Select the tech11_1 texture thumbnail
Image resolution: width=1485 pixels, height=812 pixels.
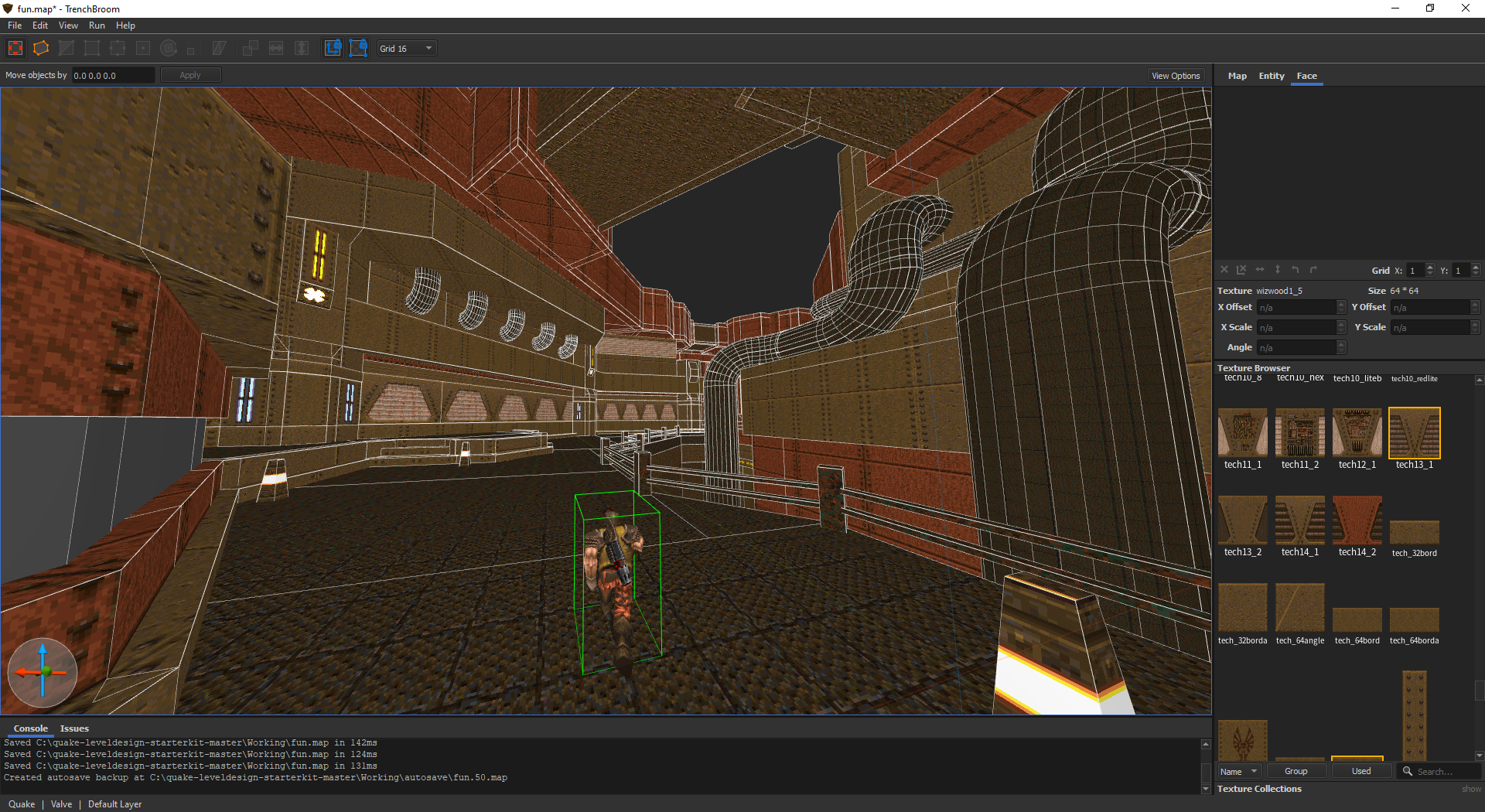point(1243,432)
